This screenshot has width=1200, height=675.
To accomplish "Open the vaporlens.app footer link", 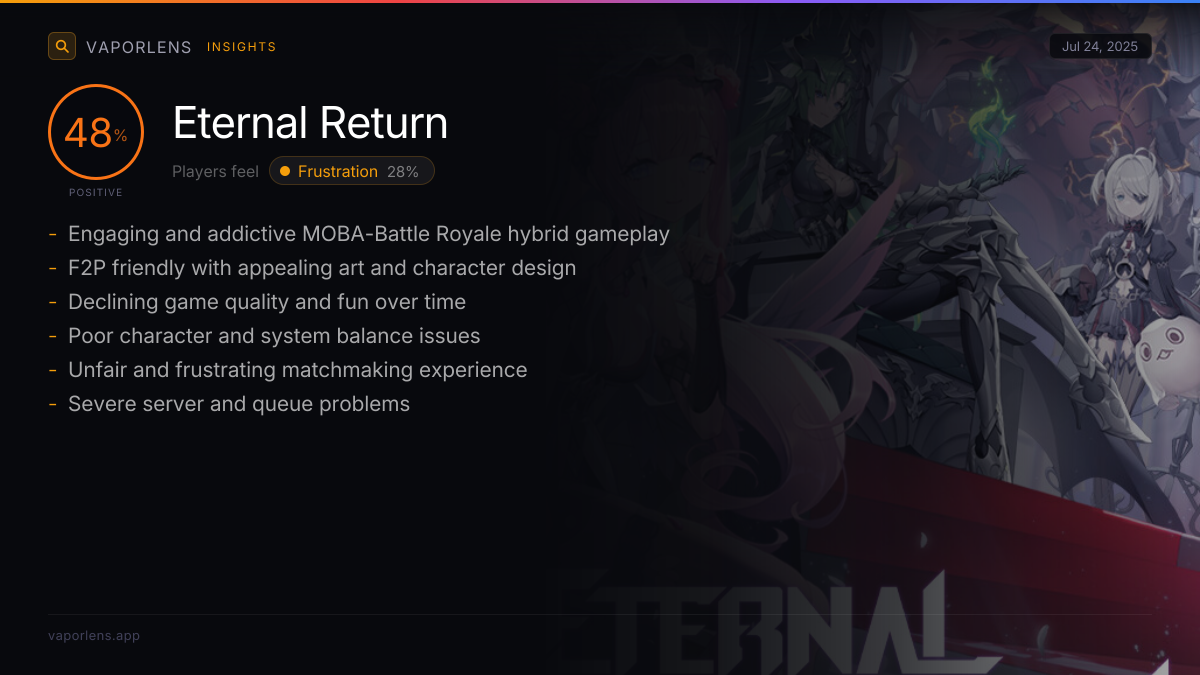I will [x=94, y=636].
